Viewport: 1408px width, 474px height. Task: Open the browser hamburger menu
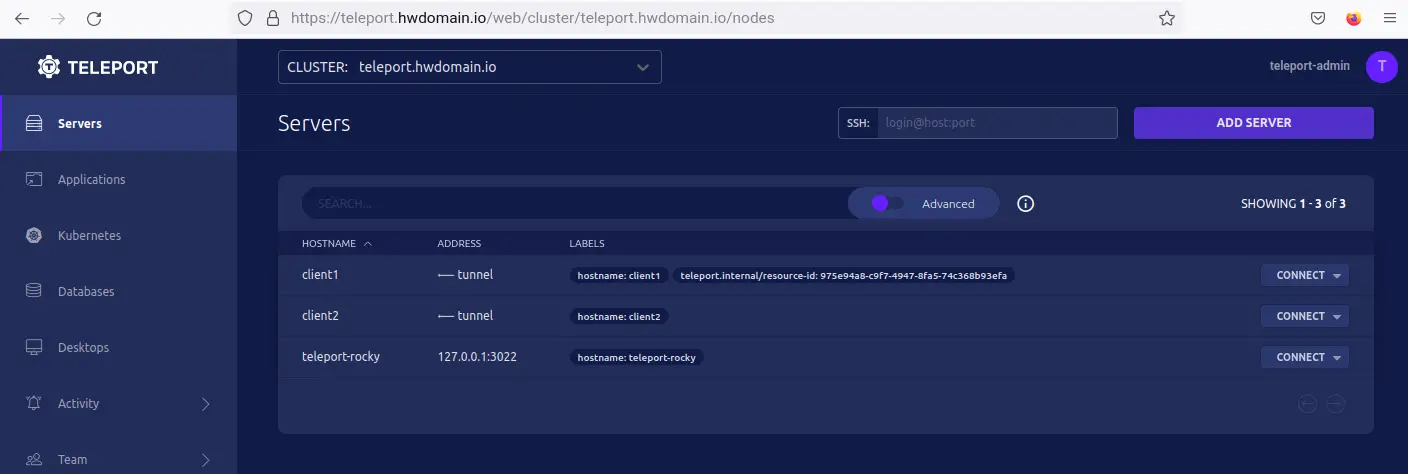click(1388, 18)
